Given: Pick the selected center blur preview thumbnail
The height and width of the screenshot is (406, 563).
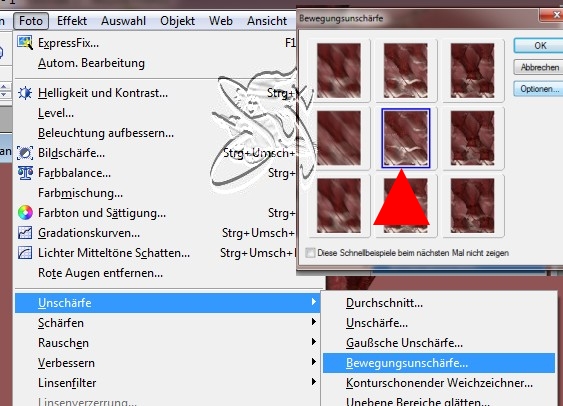Looking at the screenshot, I should pos(405,138).
